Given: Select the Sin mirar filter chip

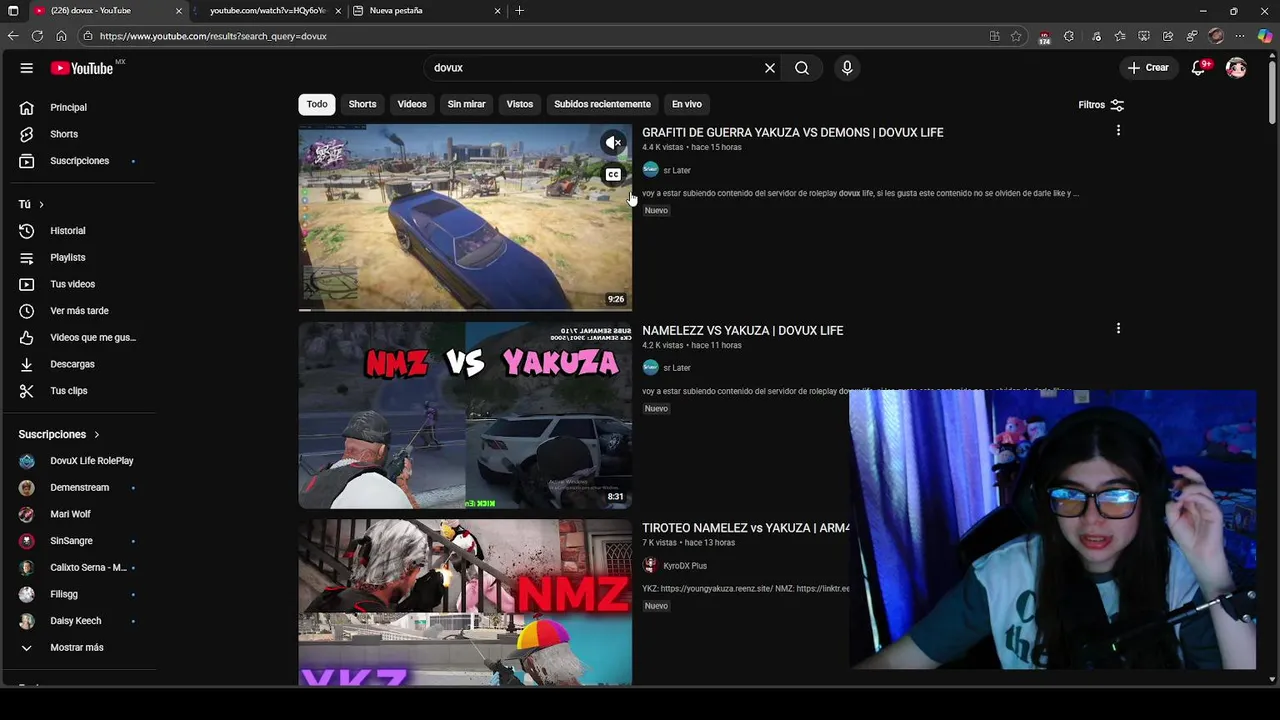Looking at the screenshot, I should [x=466, y=104].
